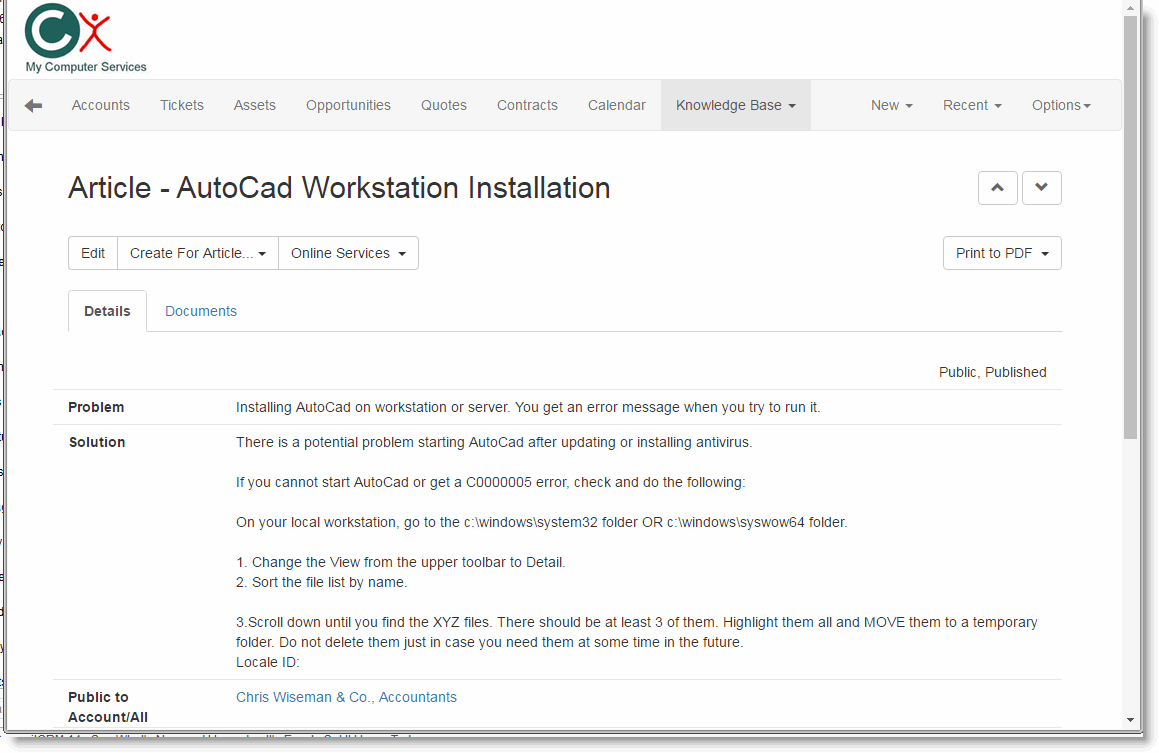The height and width of the screenshot is (753, 1159).
Task: Expand the Online Services dropdown
Action: tap(348, 254)
